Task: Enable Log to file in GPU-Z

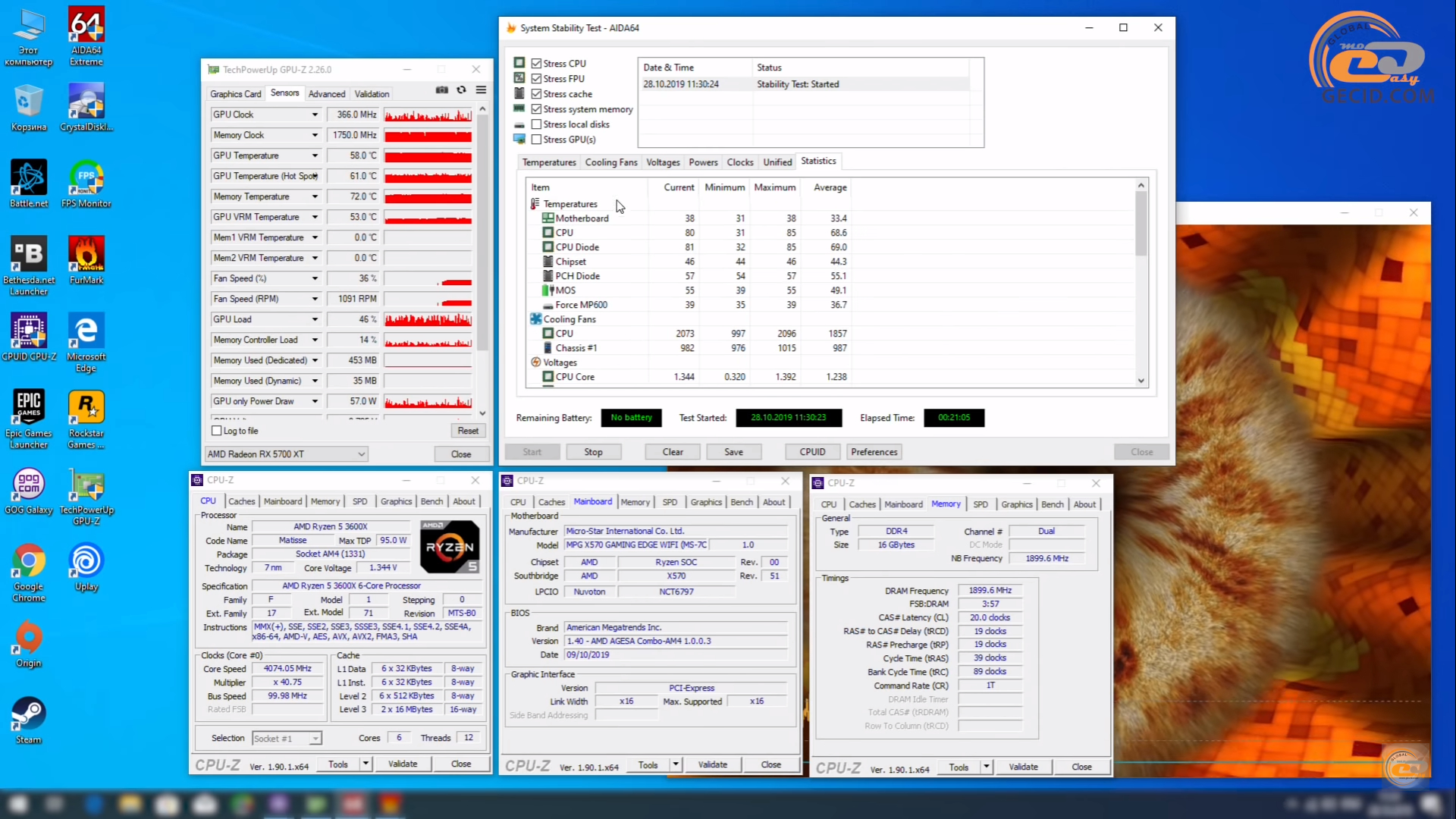Action: pyautogui.click(x=217, y=431)
